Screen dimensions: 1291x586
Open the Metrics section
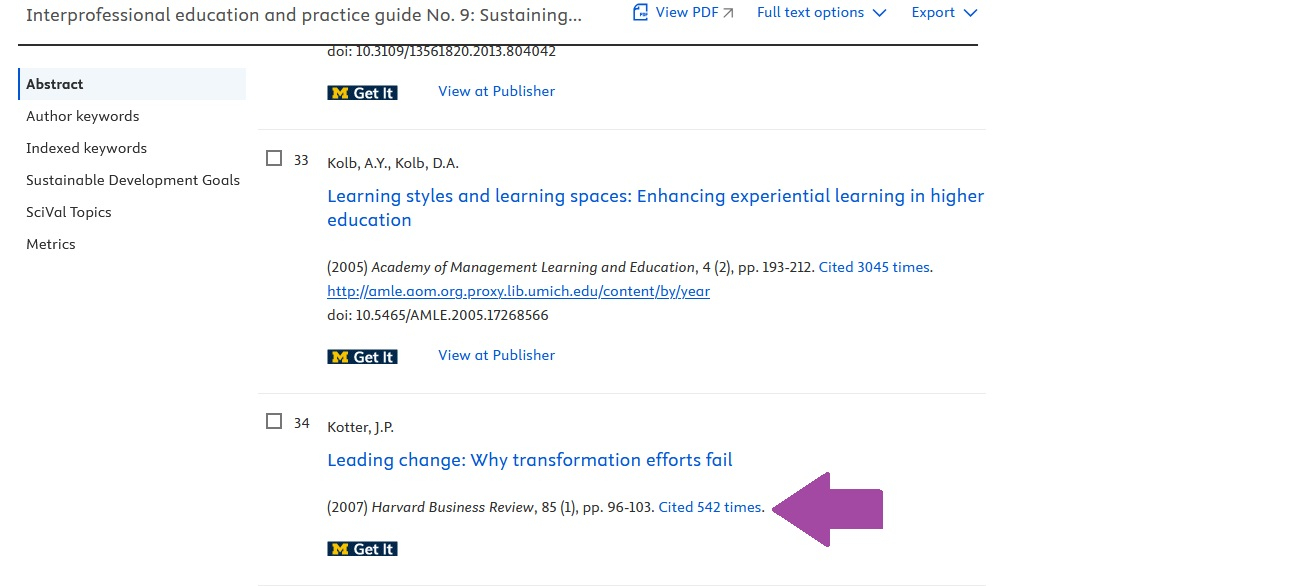click(51, 244)
